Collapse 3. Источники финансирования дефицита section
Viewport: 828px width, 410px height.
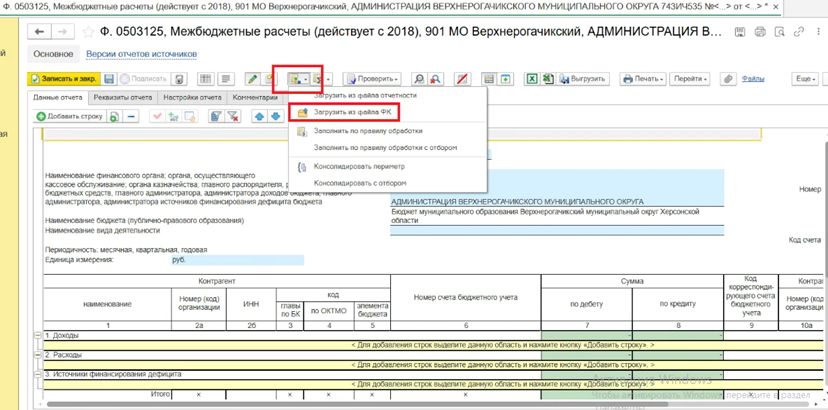37,375
